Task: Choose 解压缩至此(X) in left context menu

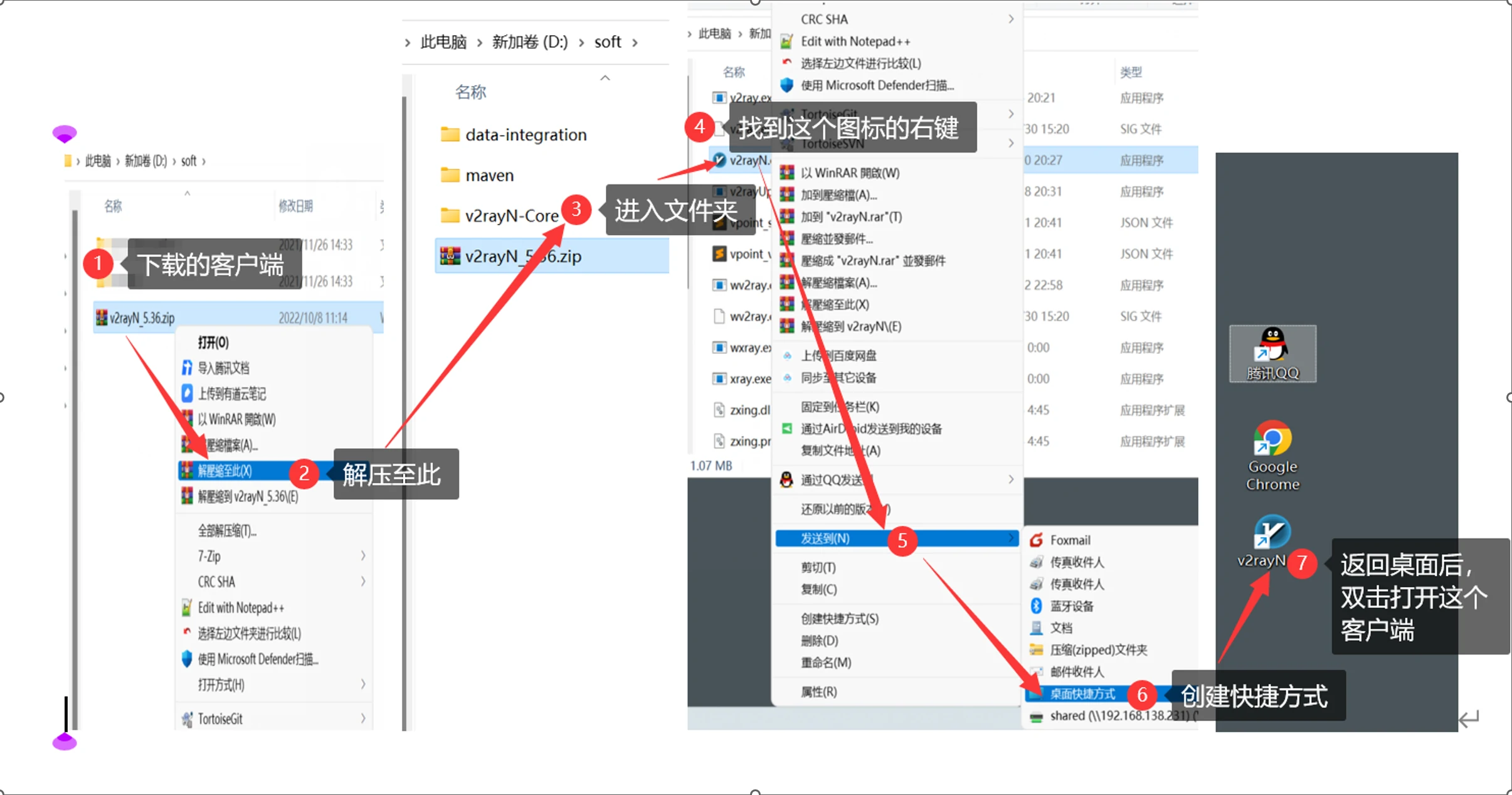Action: tap(226, 471)
